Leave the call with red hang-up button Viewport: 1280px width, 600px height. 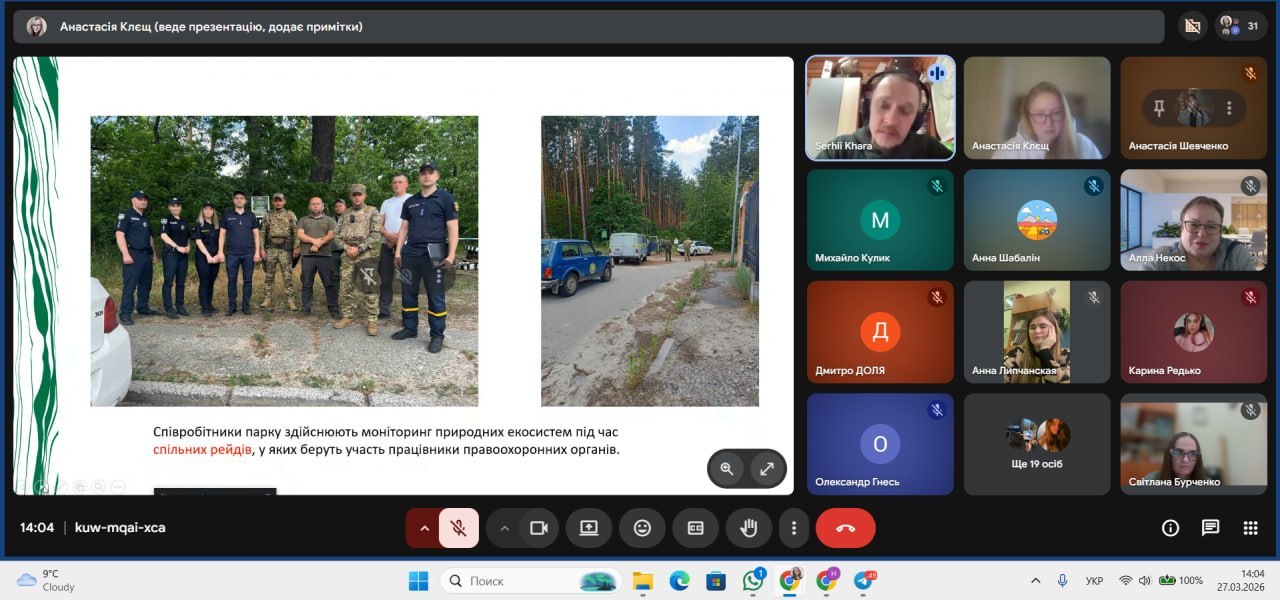(845, 528)
